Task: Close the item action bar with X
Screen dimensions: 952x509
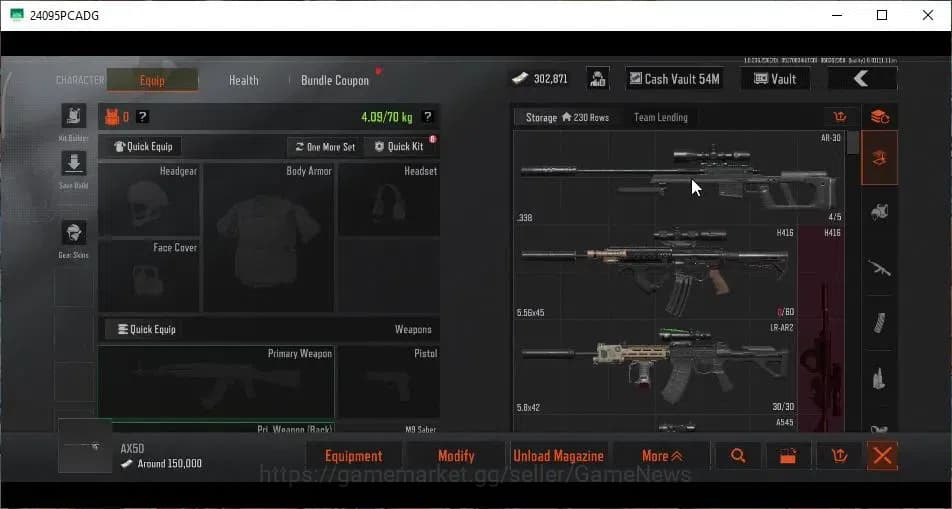Action: 883,456
